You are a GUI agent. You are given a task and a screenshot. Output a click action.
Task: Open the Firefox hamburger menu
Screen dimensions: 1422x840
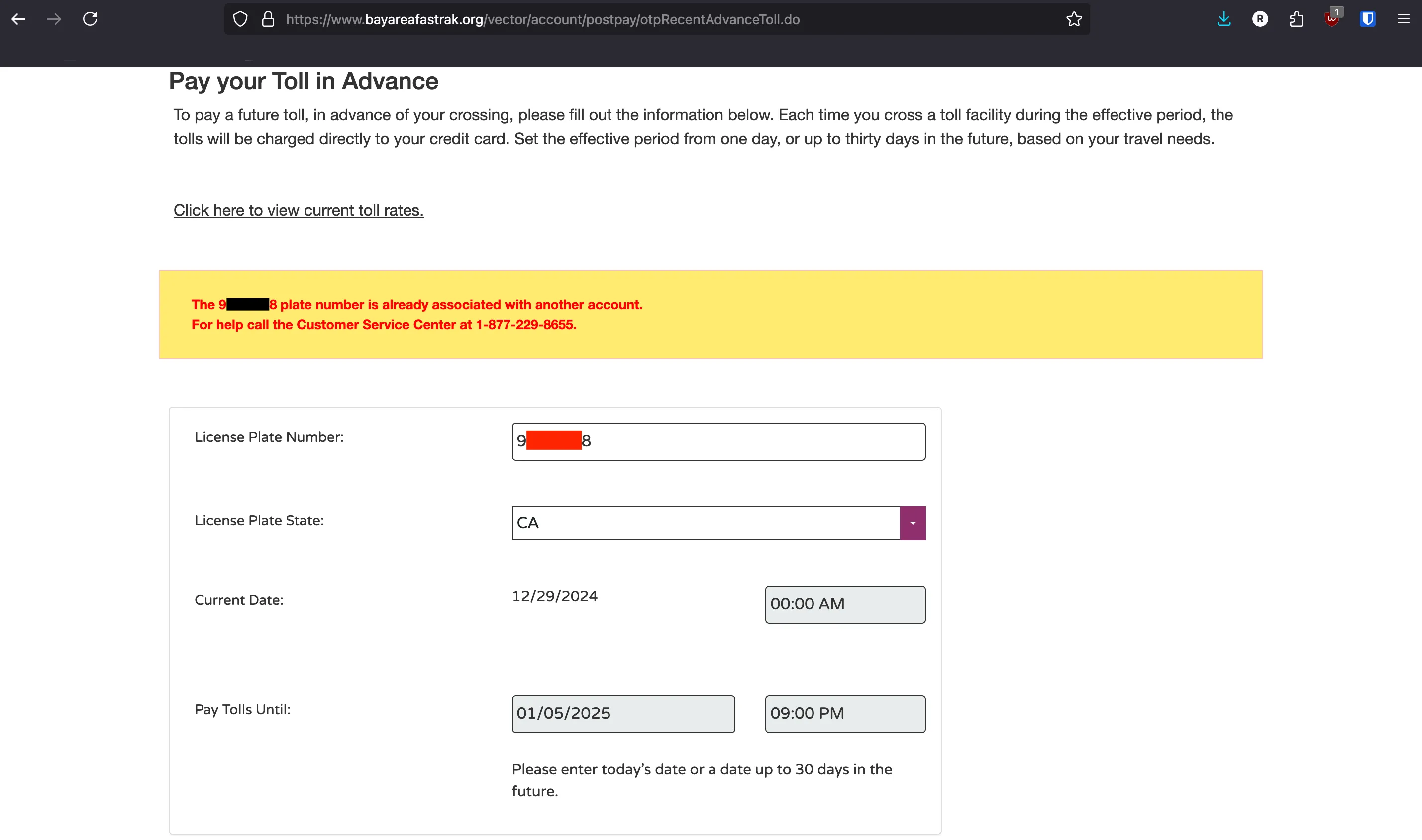click(1403, 19)
